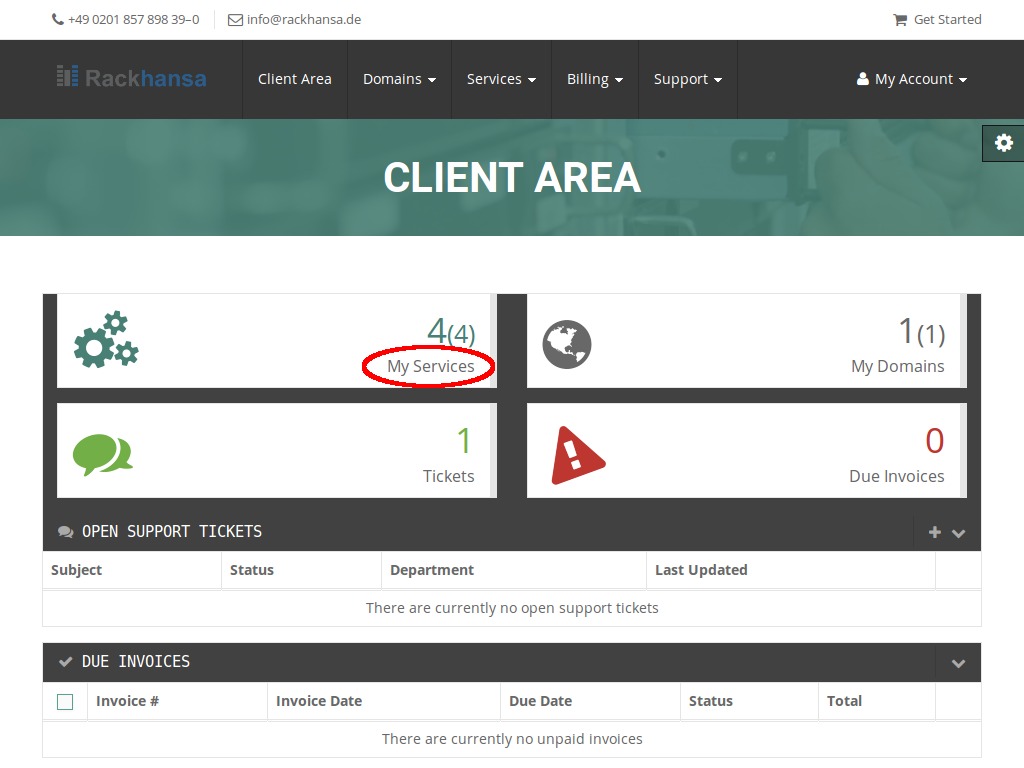Click the info@rackhansa.de email link
The image size is (1024, 768).
point(304,20)
